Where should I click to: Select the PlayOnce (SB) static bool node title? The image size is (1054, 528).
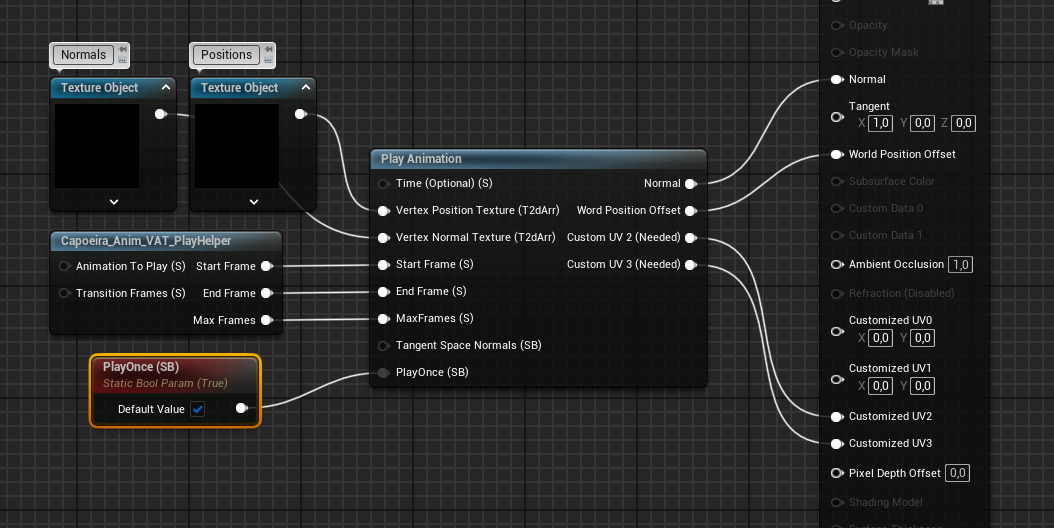[x=140, y=367]
